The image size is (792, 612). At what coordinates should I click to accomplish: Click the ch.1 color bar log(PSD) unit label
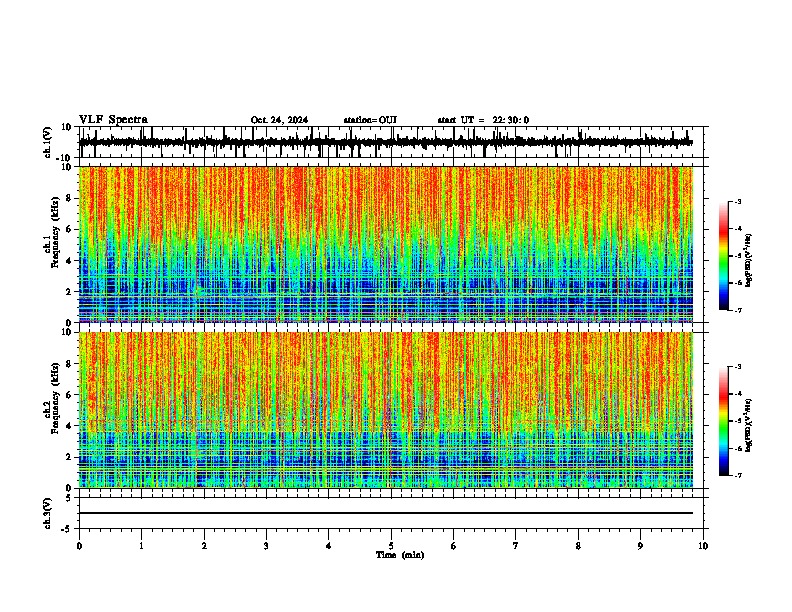pos(749,260)
